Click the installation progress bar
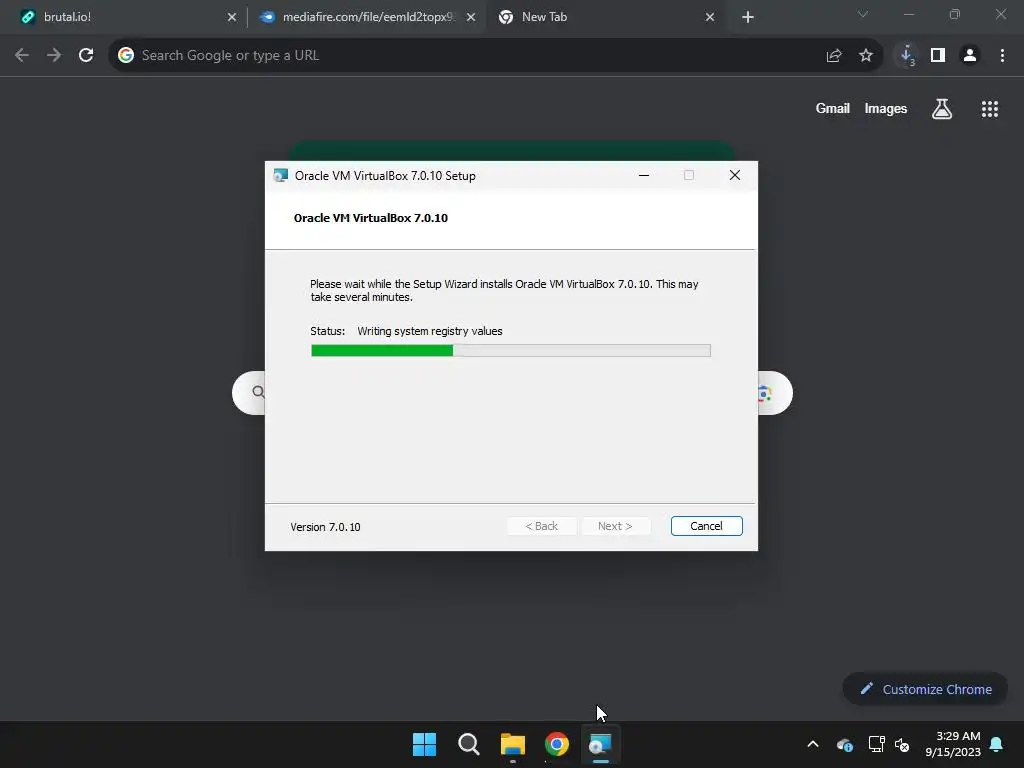Screen dimensions: 1024x768 (x=511, y=351)
